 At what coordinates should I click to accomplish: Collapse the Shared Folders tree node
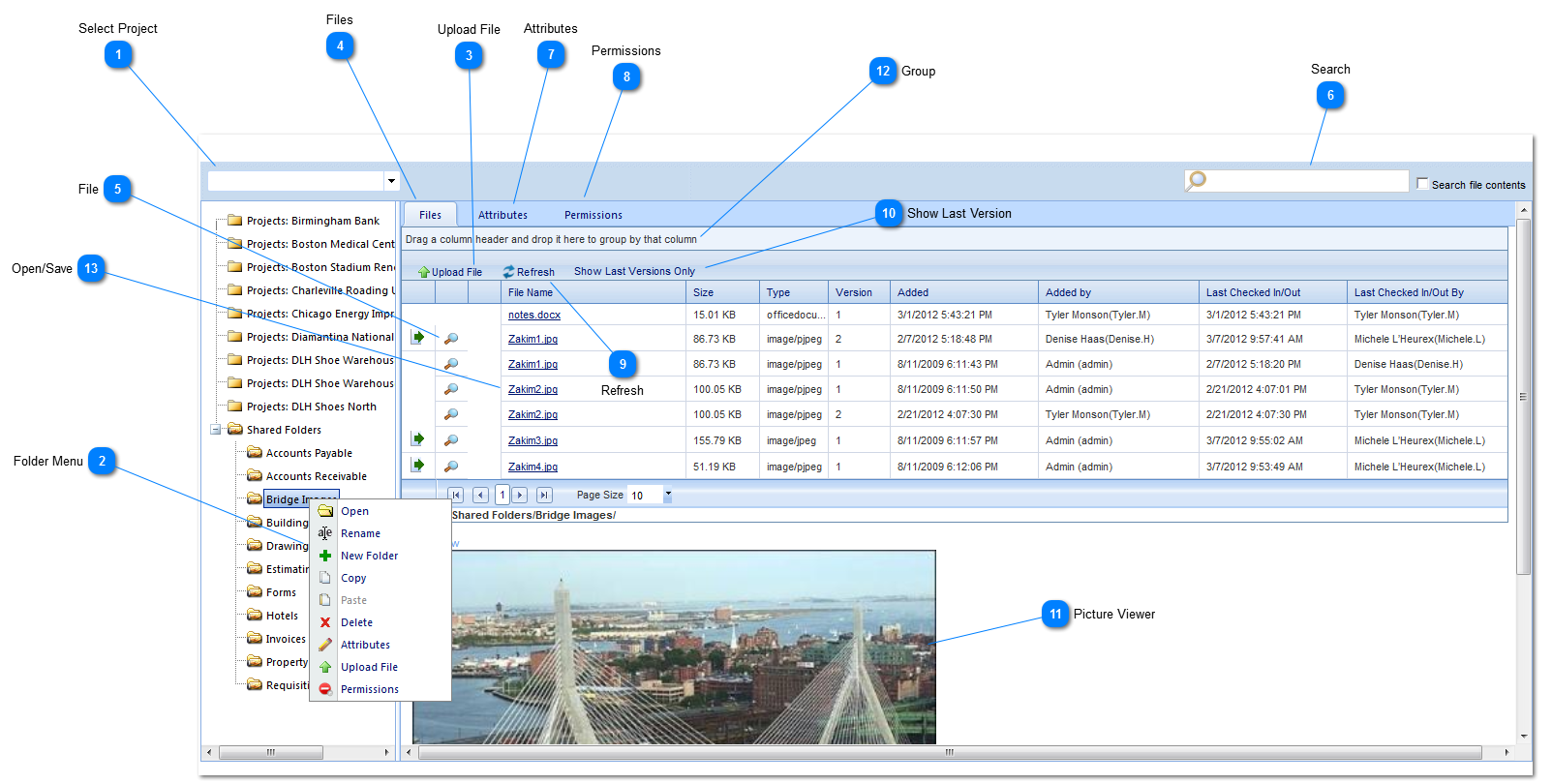pos(216,430)
